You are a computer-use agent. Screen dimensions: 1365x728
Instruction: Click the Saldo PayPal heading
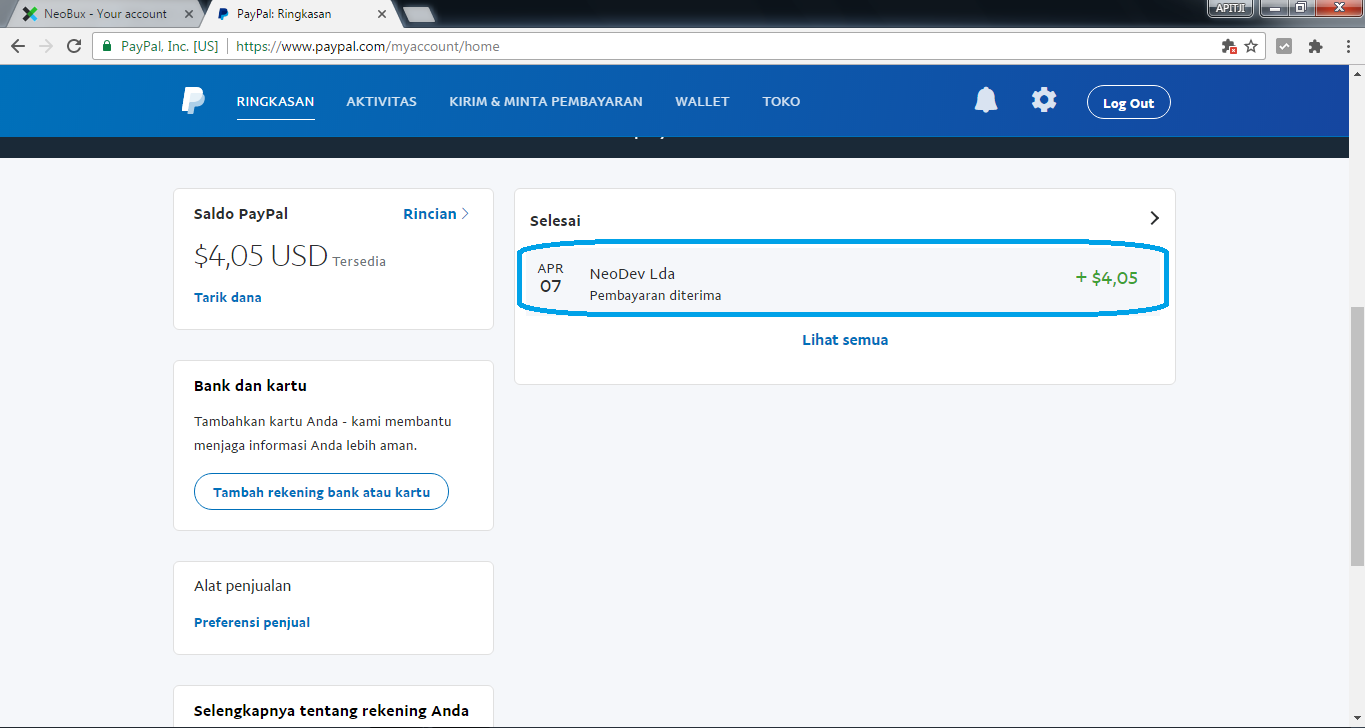pyautogui.click(x=241, y=214)
